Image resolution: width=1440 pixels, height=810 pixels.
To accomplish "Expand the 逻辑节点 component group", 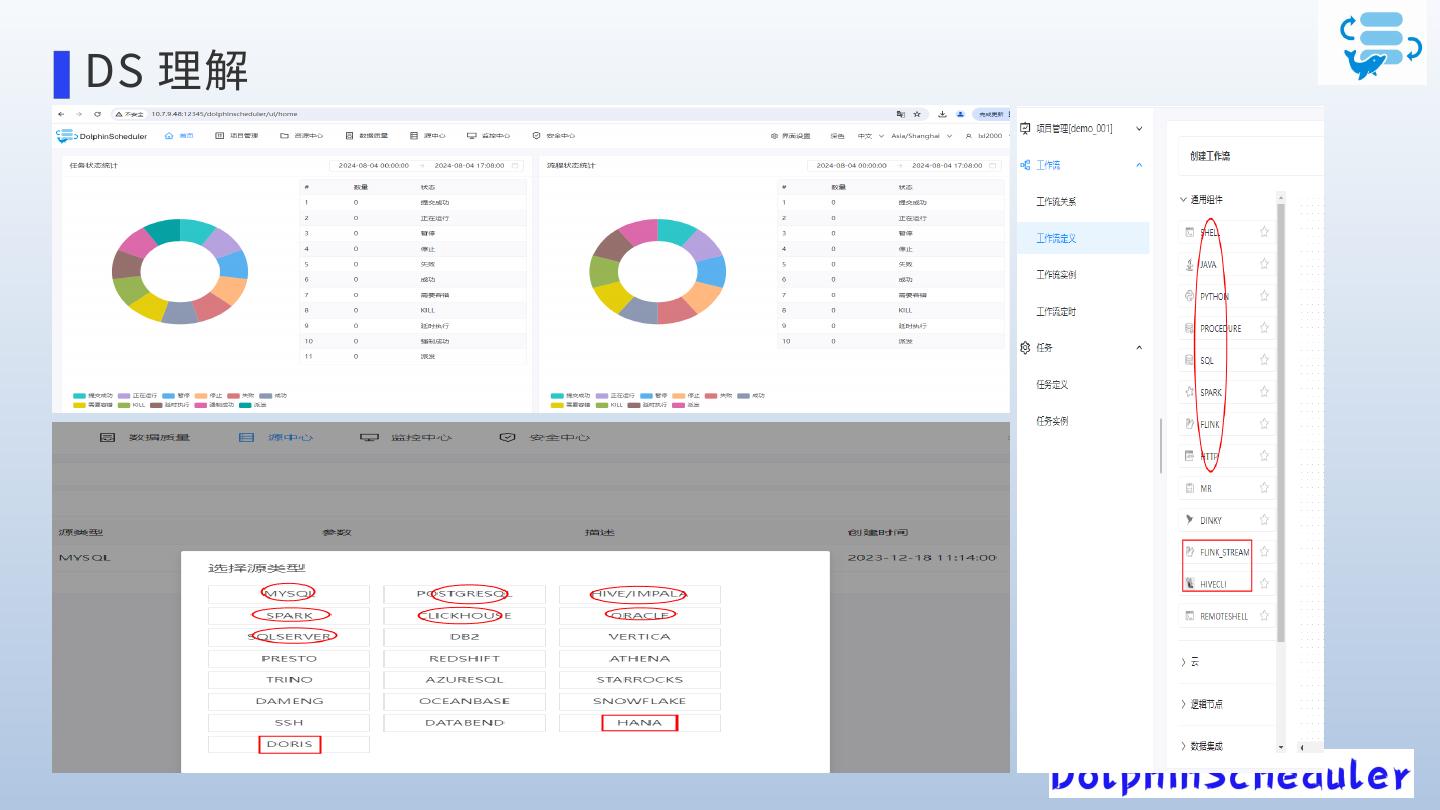I will coord(1206,704).
